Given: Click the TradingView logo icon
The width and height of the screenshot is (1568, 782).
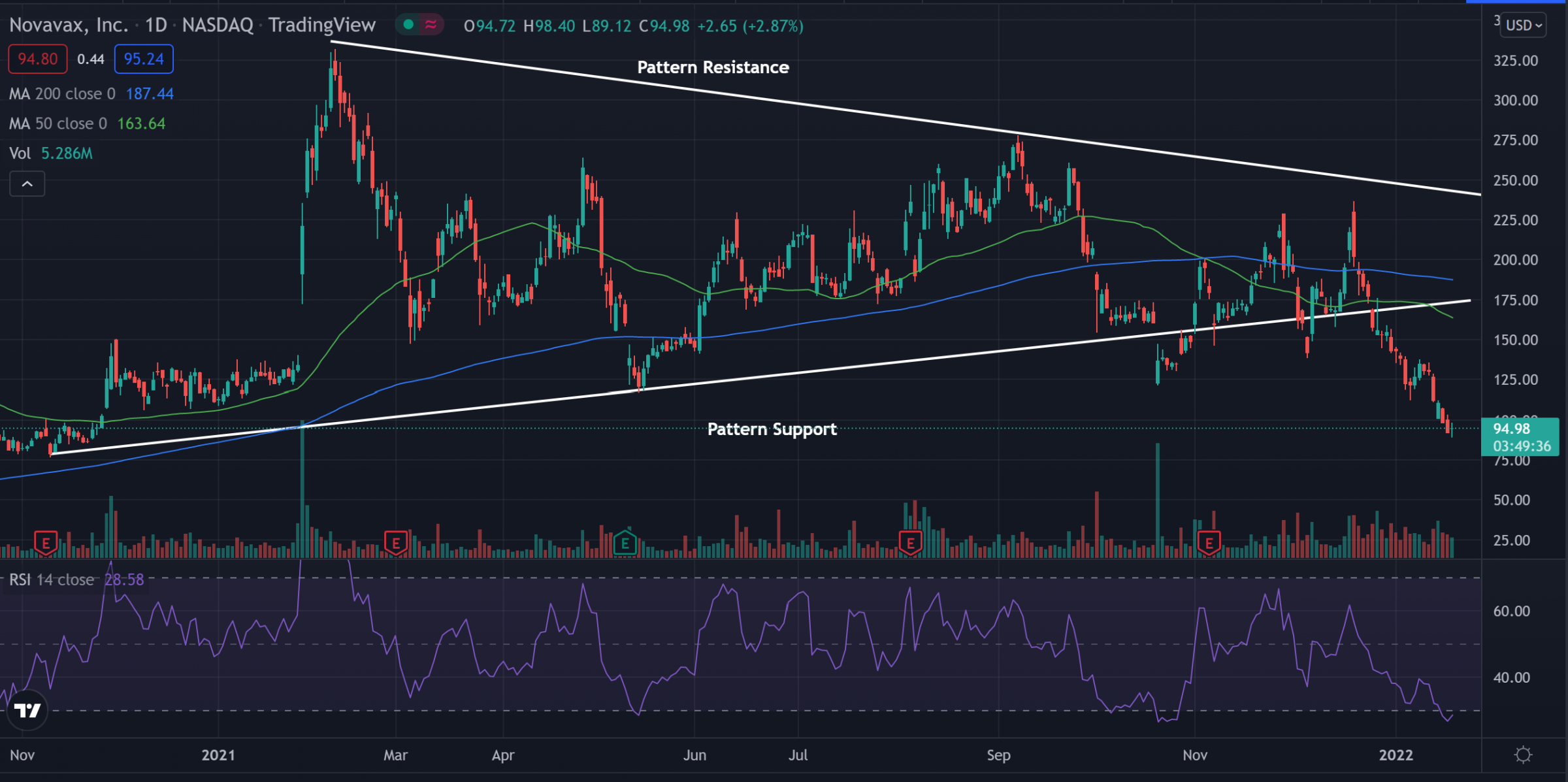Looking at the screenshot, I should [27, 710].
